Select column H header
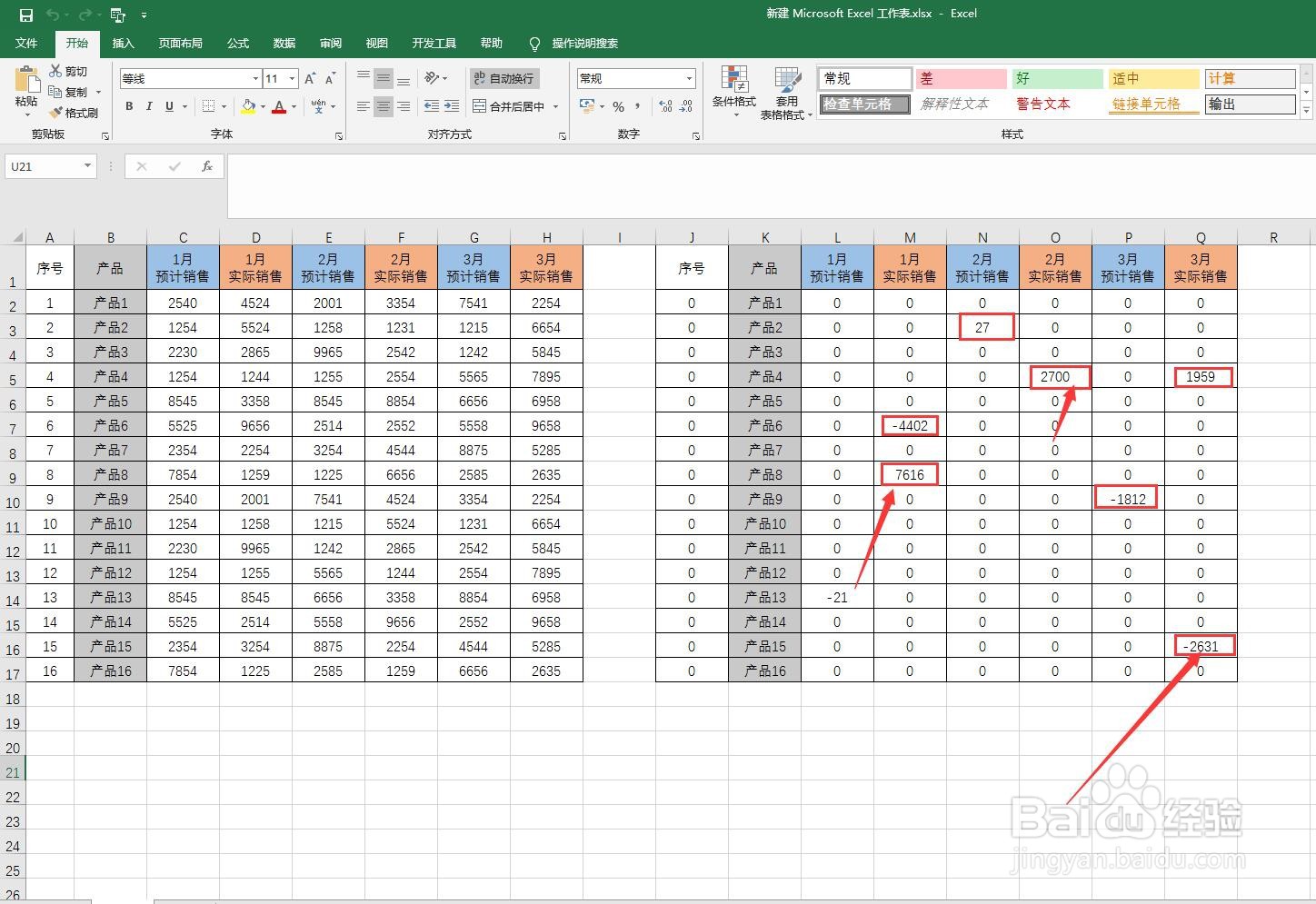The image size is (1316, 904). (x=546, y=237)
